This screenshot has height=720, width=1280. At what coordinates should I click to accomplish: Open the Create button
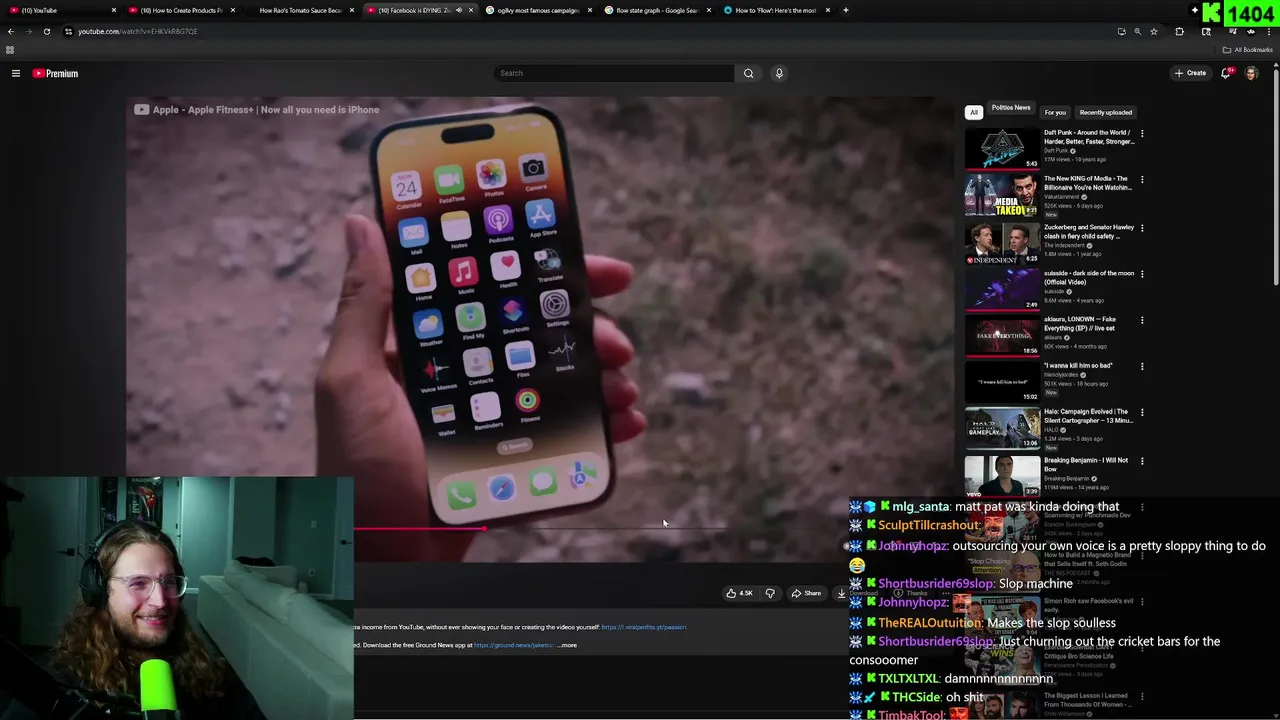click(1190, 73)
